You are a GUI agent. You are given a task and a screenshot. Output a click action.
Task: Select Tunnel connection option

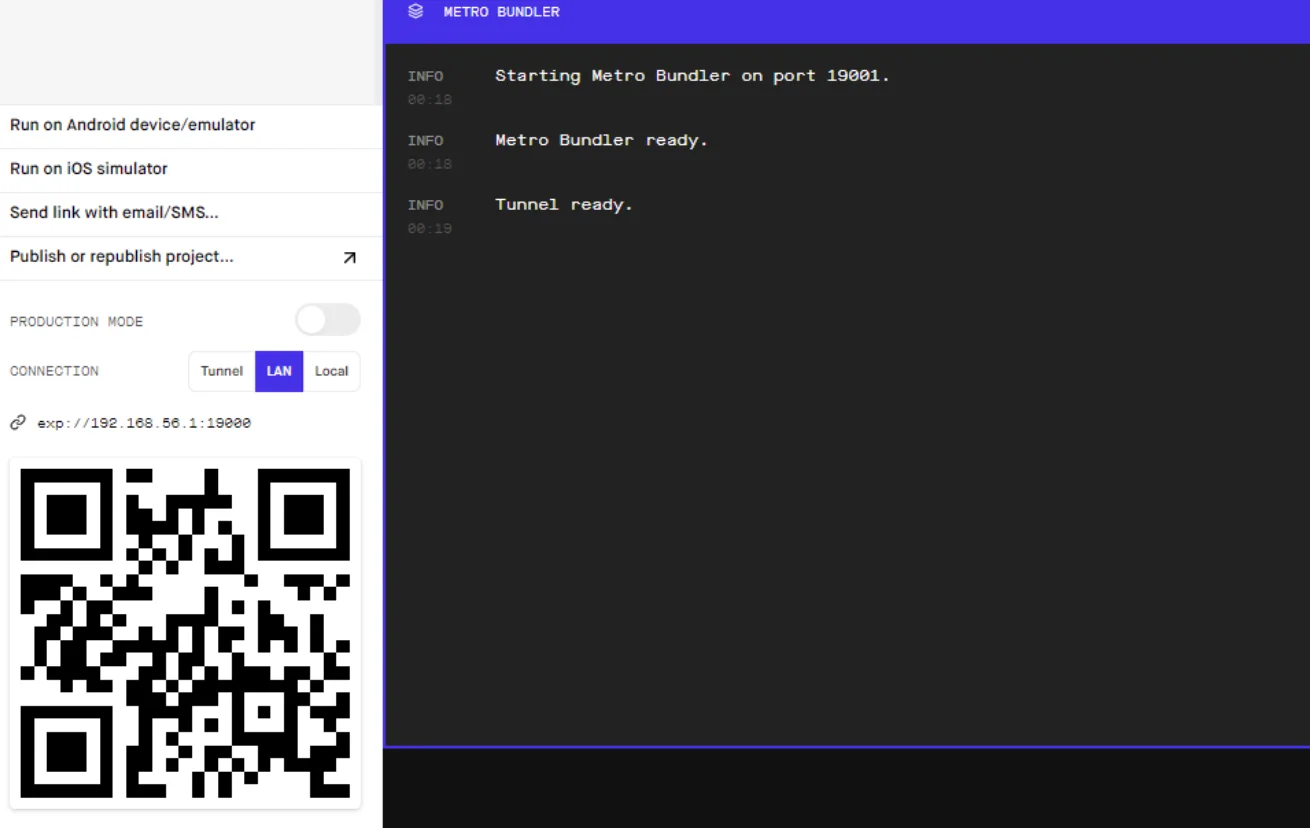coord(222,371)
